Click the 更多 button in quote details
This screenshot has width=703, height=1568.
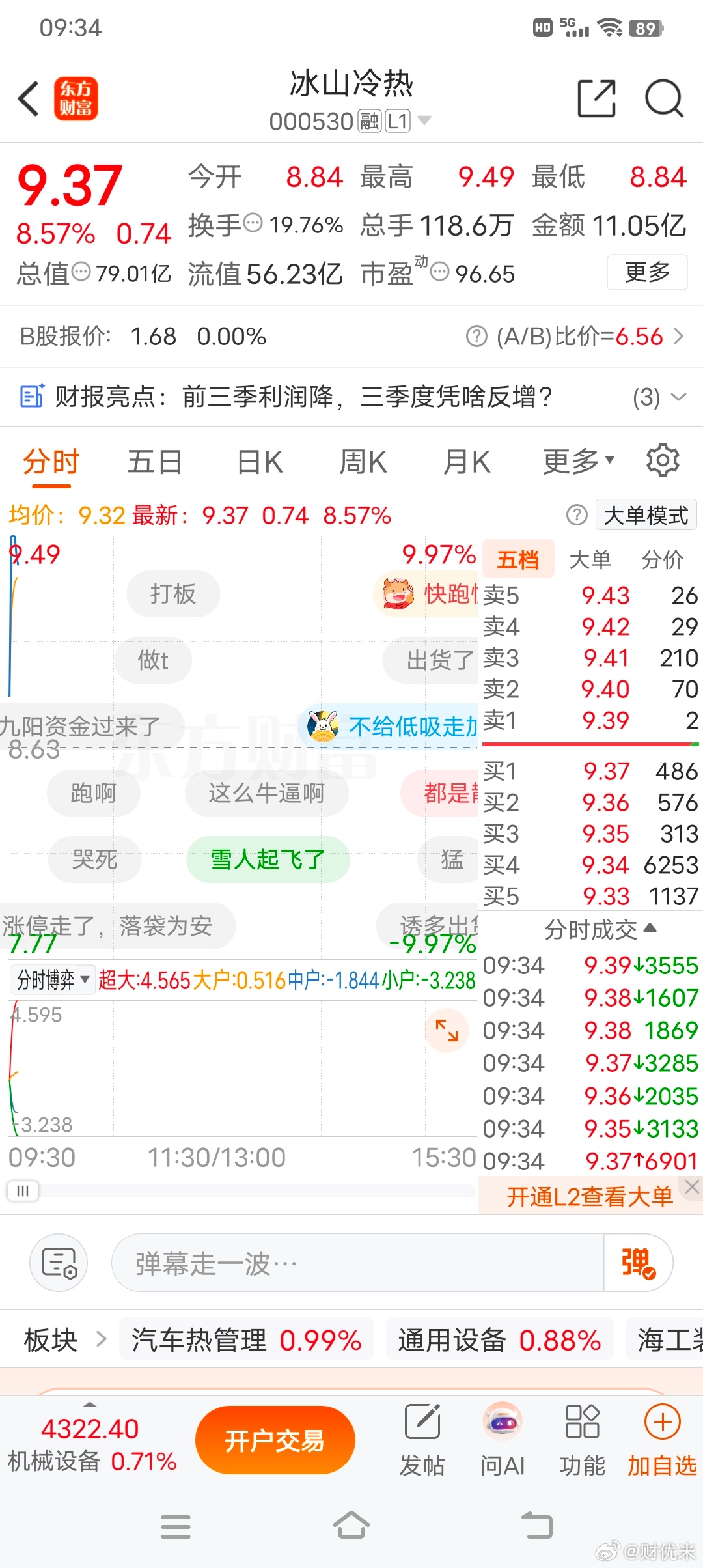(x=647, y=272)
